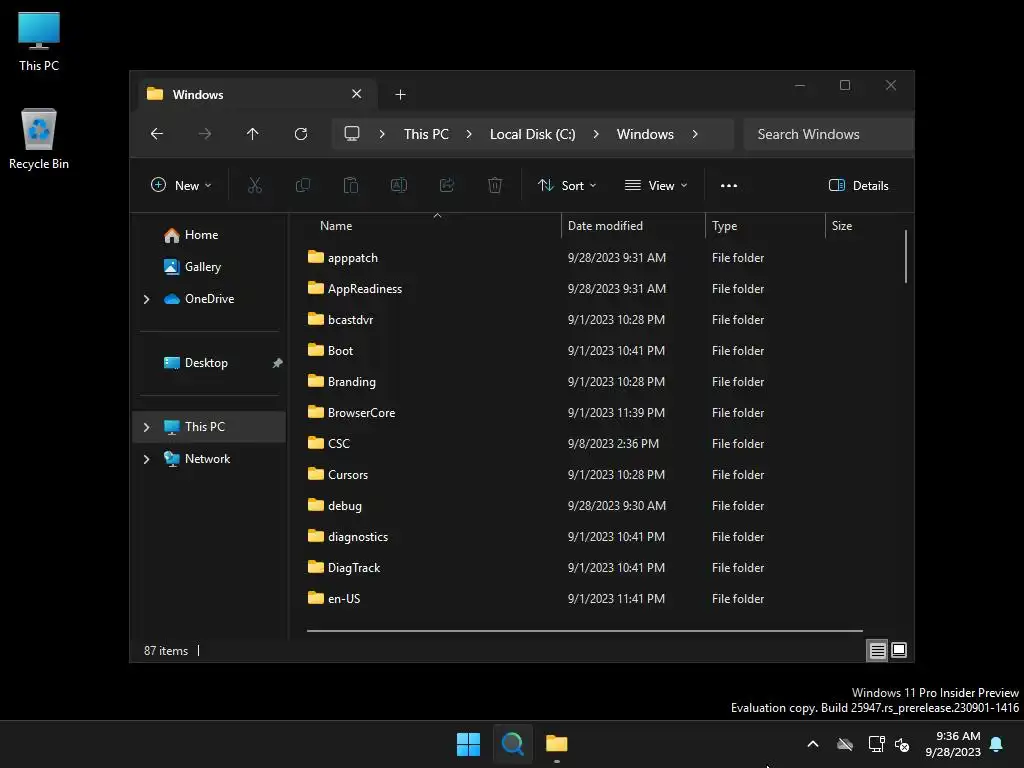This screenshot has width=1024, height=768.
Task: Click the Delete trash icon
Action: 495,185
